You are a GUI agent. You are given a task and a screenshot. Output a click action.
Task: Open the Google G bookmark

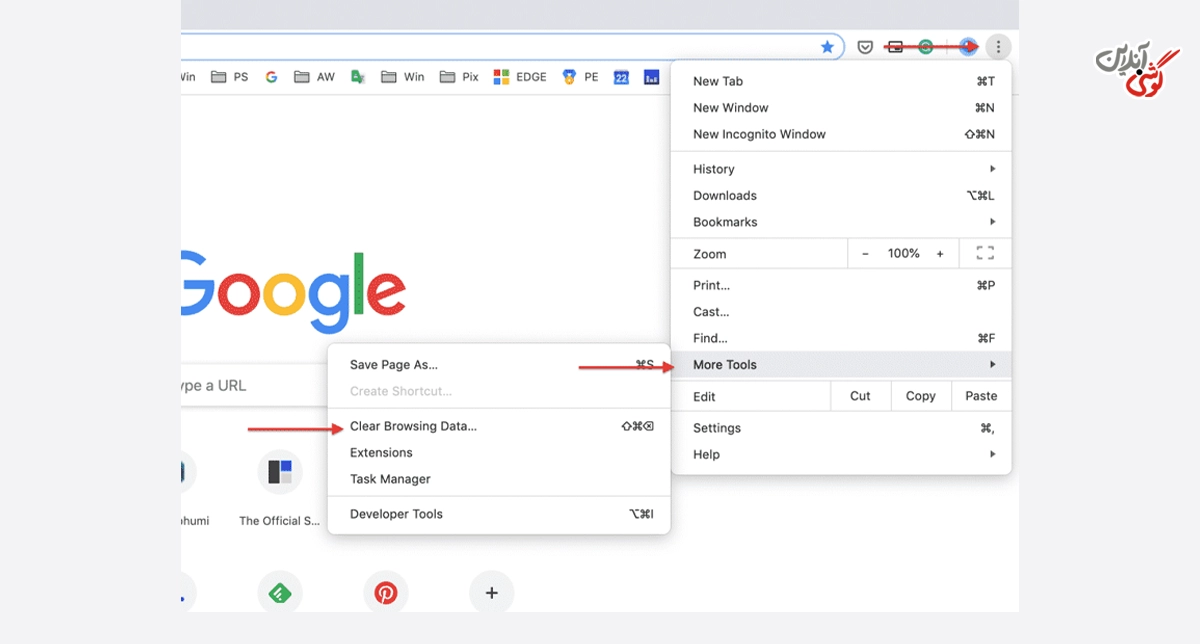pos(271,76)
